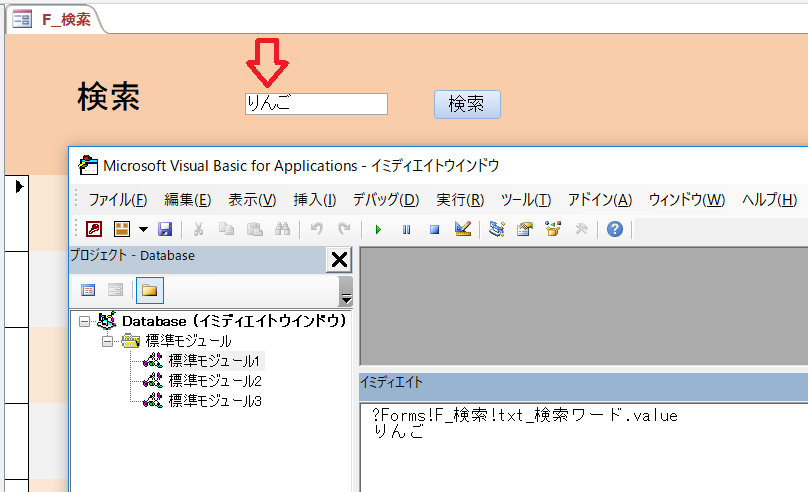Close the Project - Database pane
This screenshot has height=492, width=808.
click(x=339, y=259)
